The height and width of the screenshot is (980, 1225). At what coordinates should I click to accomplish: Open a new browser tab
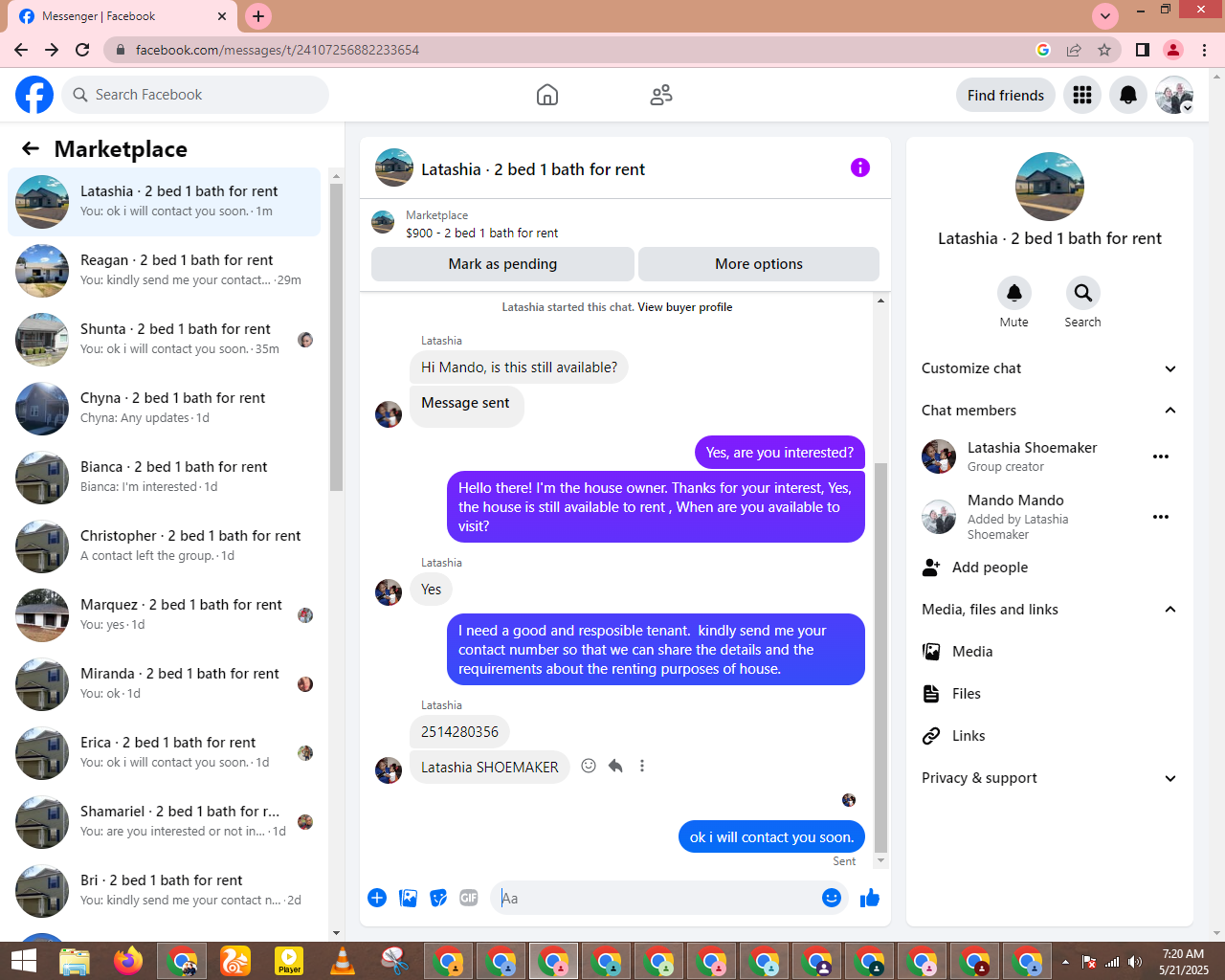[258, 16]
